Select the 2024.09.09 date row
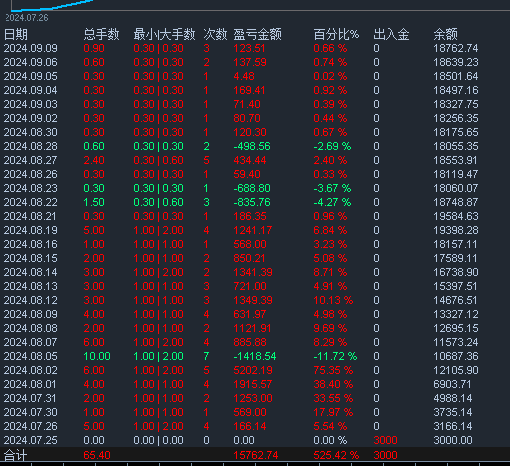 [255, 48]
